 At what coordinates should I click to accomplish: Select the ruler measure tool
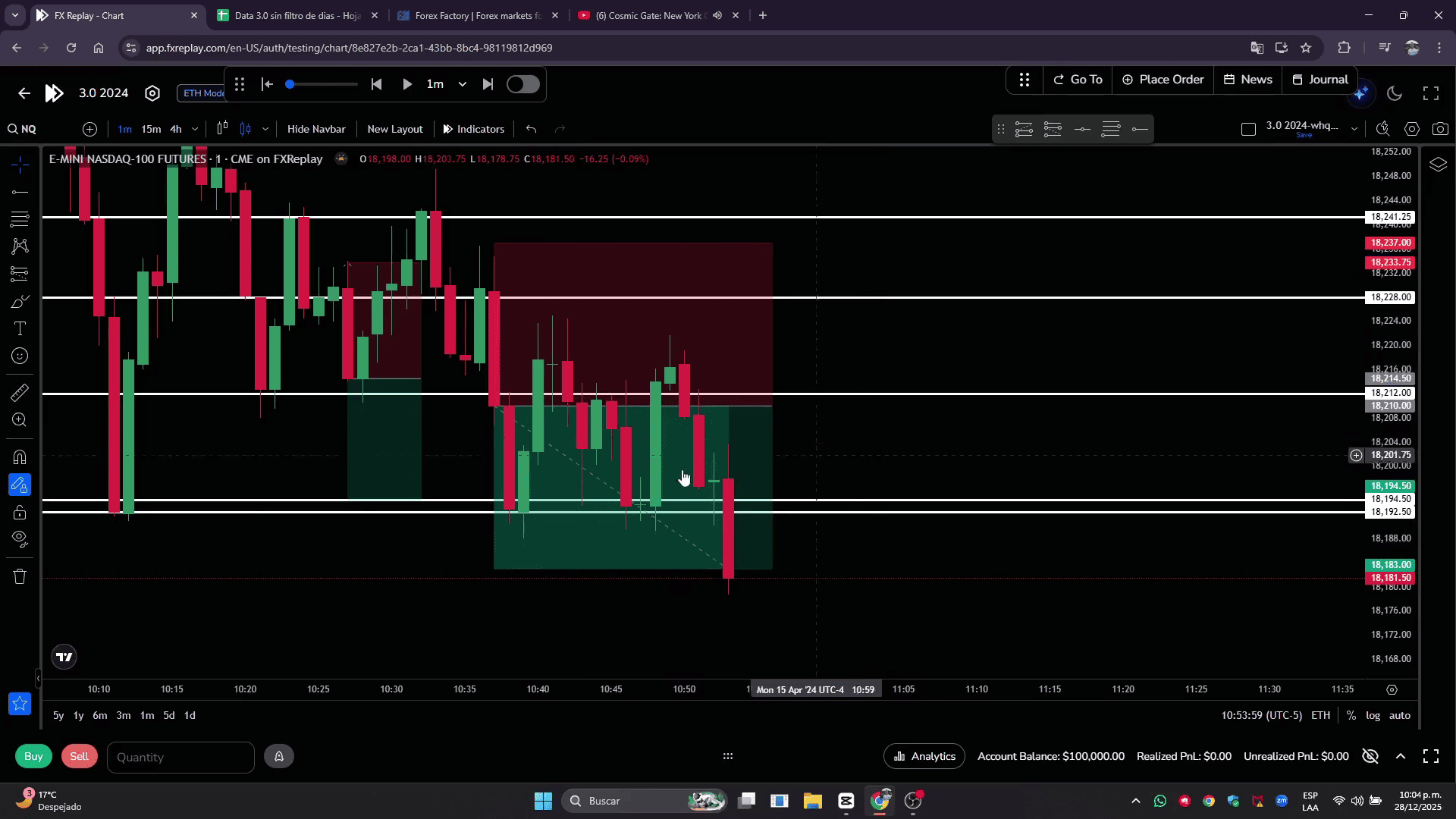pyautogui.click(x=20, y=393)
